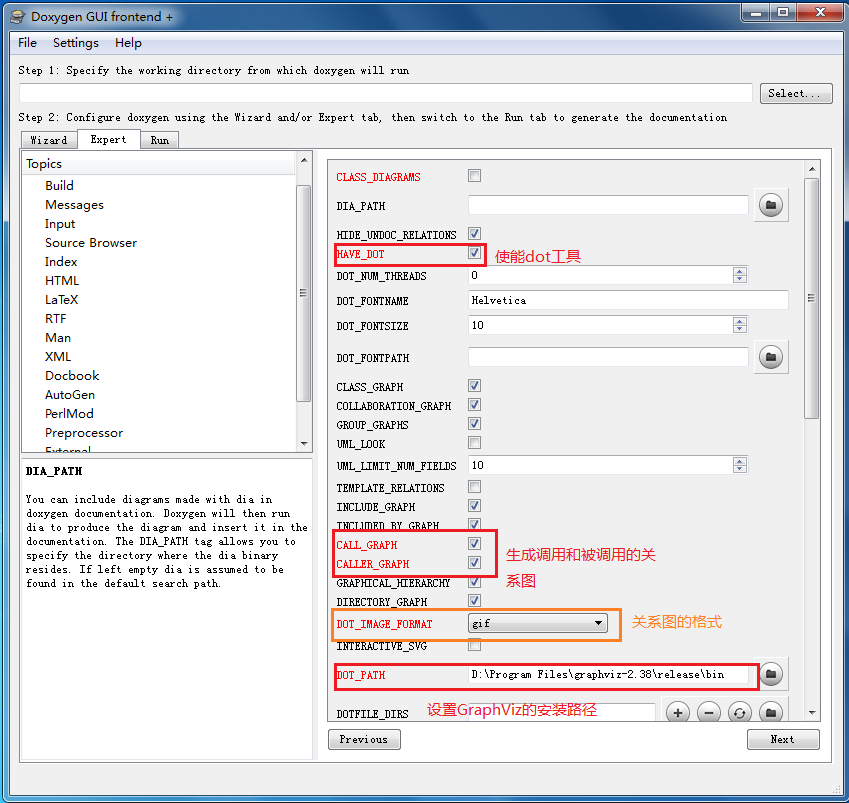The image size is (849, 803).
Task: Toggle INCLUDE_GRAPH checkbox
Action: (x=474, y=505)
